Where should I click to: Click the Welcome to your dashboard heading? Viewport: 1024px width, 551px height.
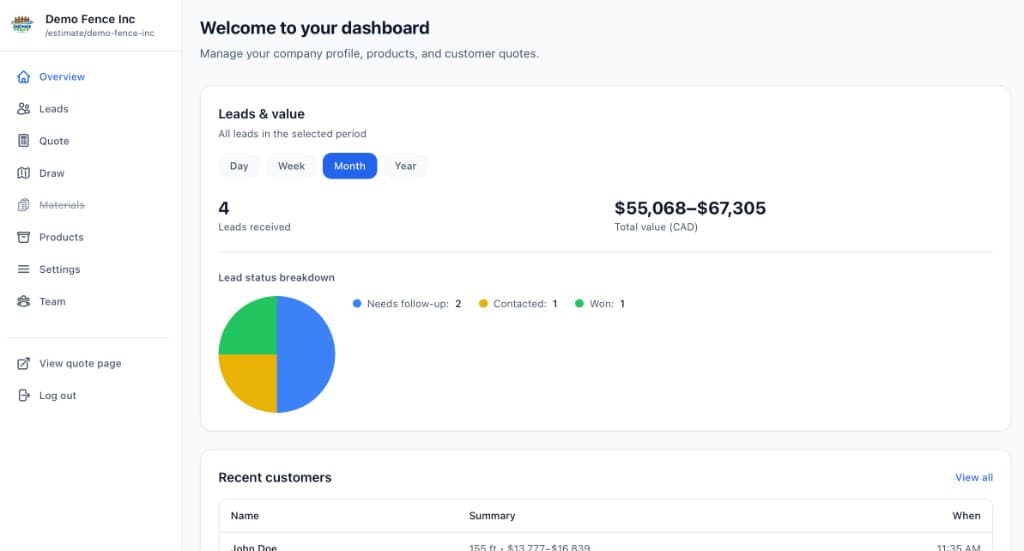315,28
